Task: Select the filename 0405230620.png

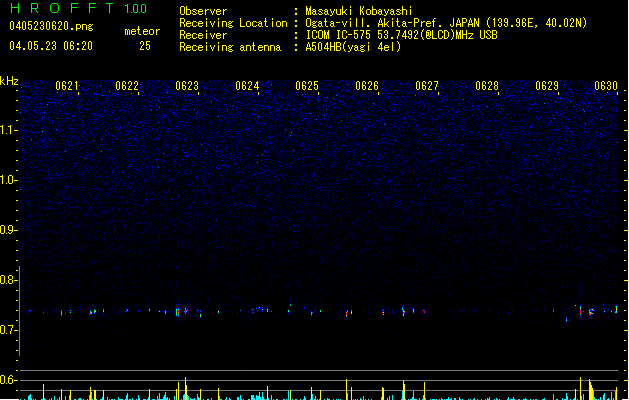Action: point(51,26)
